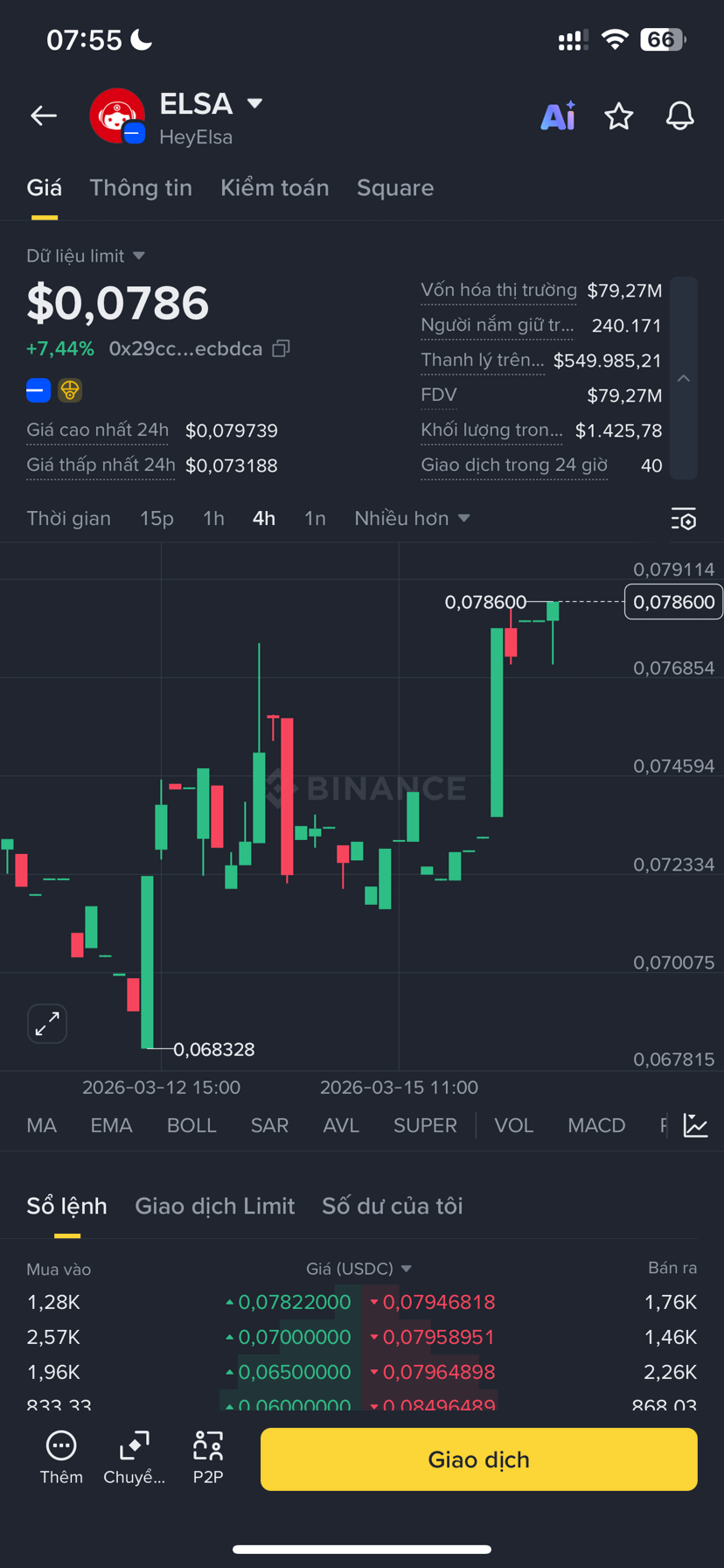Open the Square tab
The image size is (724, 1568).
[395, 188]
